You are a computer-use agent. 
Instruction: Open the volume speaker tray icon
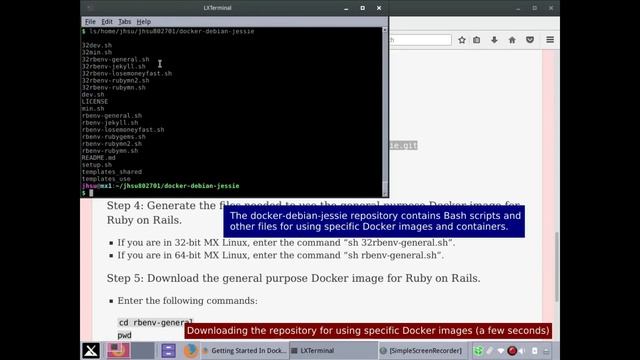point(522,351)
